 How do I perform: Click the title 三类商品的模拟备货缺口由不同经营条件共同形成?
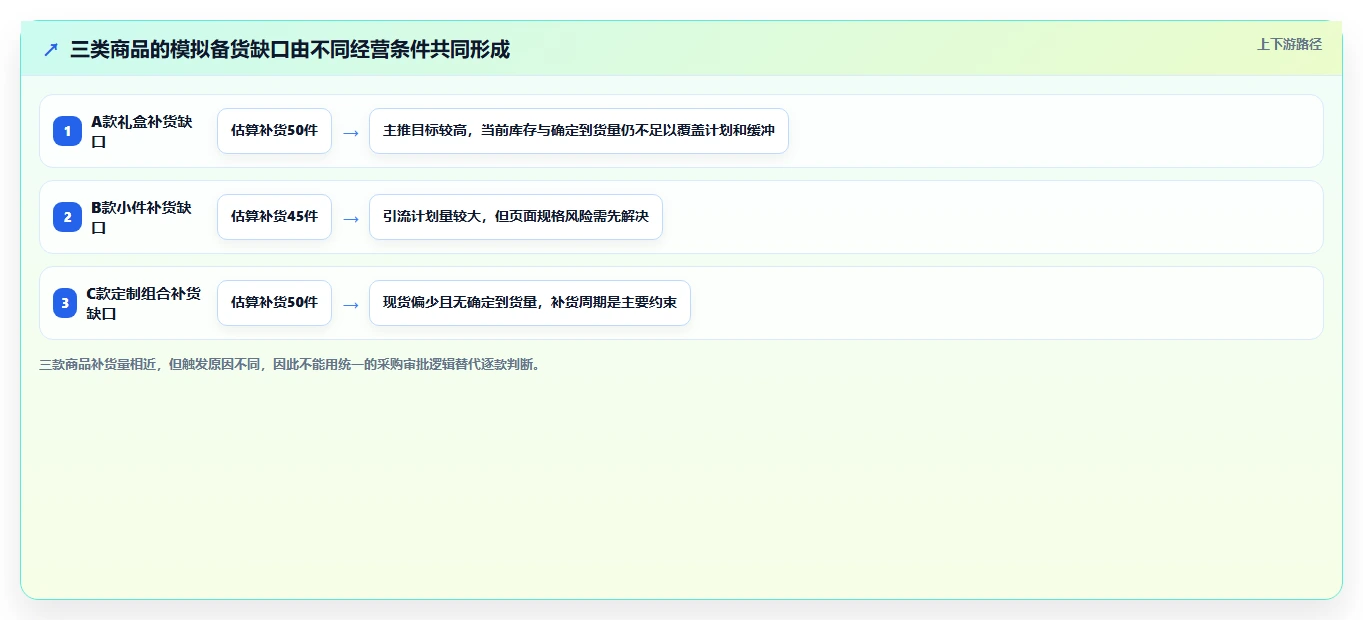click(x=290, y=49)
